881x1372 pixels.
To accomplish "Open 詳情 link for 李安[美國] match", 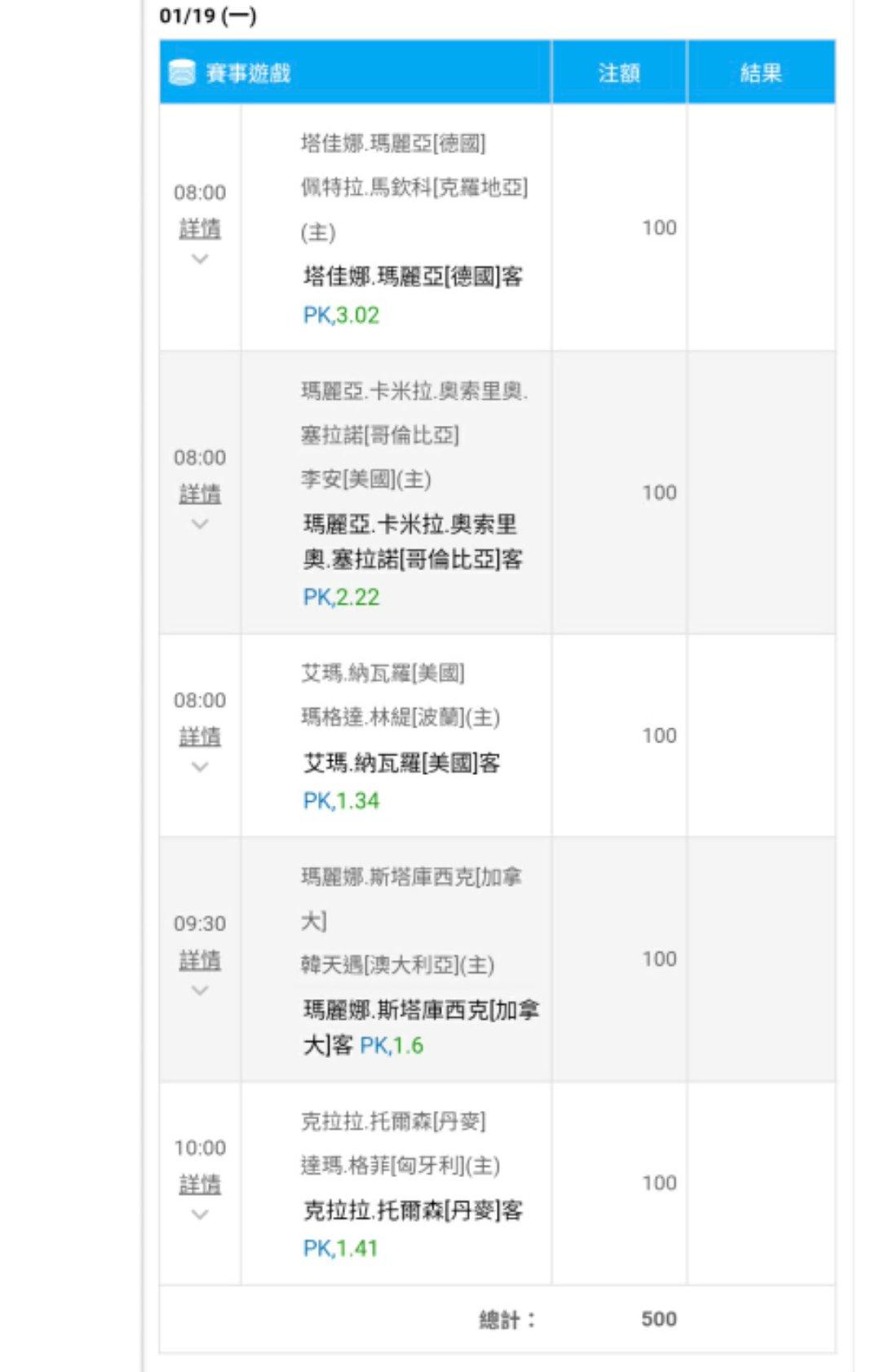I will [x=200, y=493].
